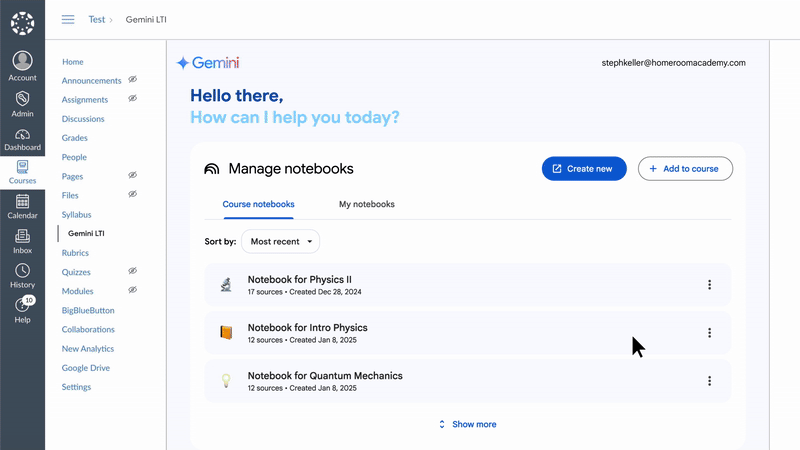This screenshot has width=800, height=450.
Task: Click the stephkeller@homeroomacademy.com account email
Action: [673, 63]
